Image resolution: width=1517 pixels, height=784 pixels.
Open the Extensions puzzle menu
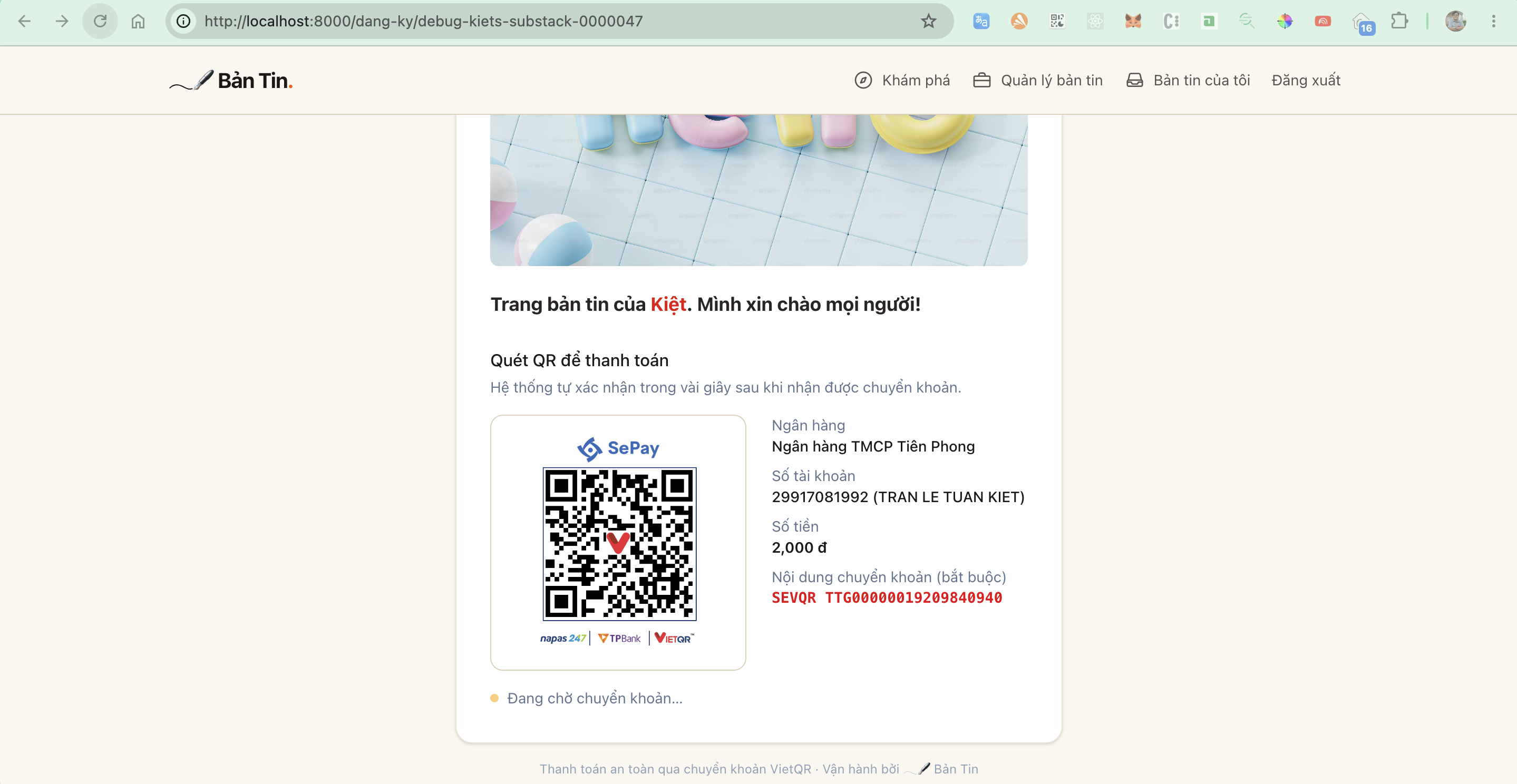(1400, 21)
